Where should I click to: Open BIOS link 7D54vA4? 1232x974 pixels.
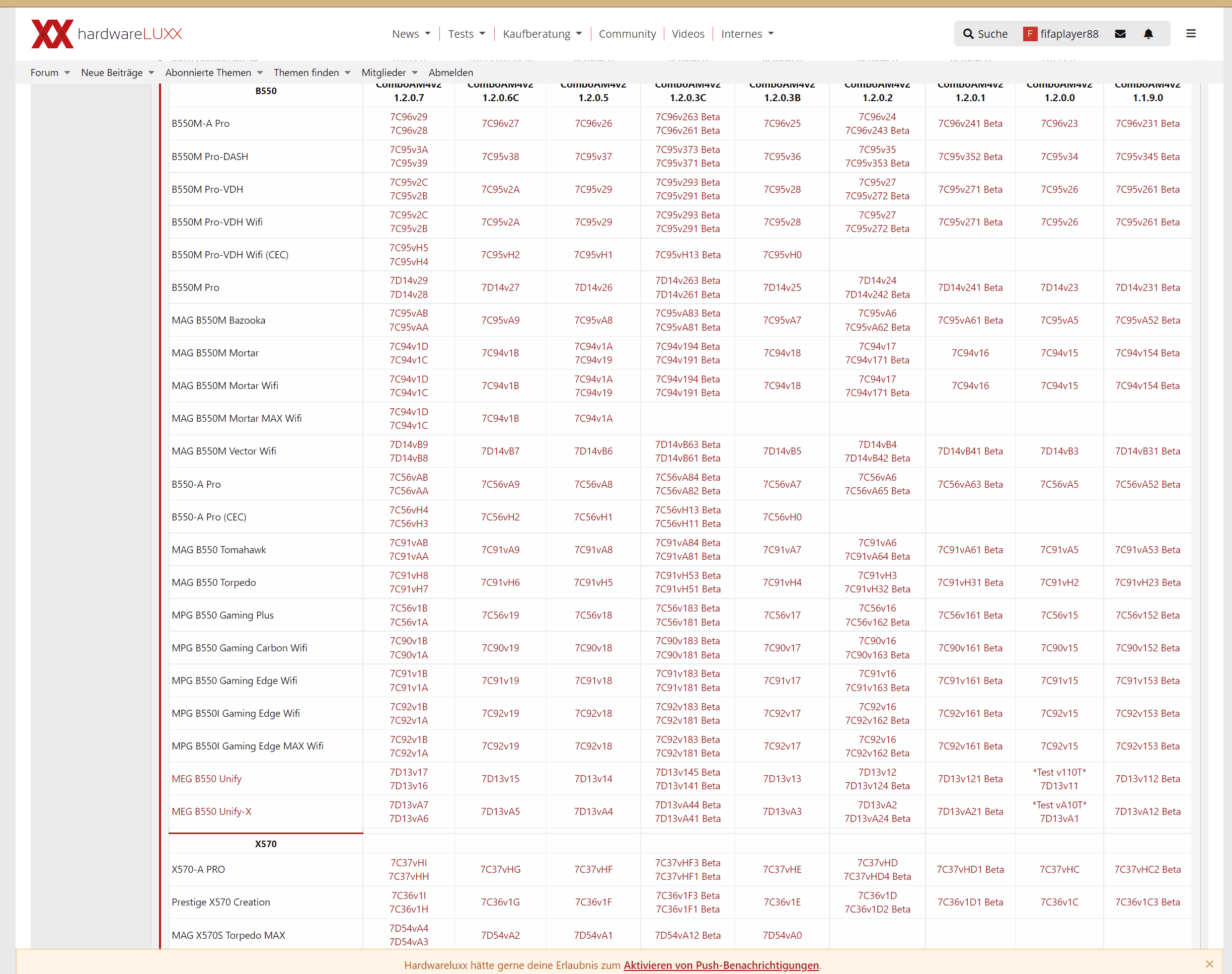point(409,928)
